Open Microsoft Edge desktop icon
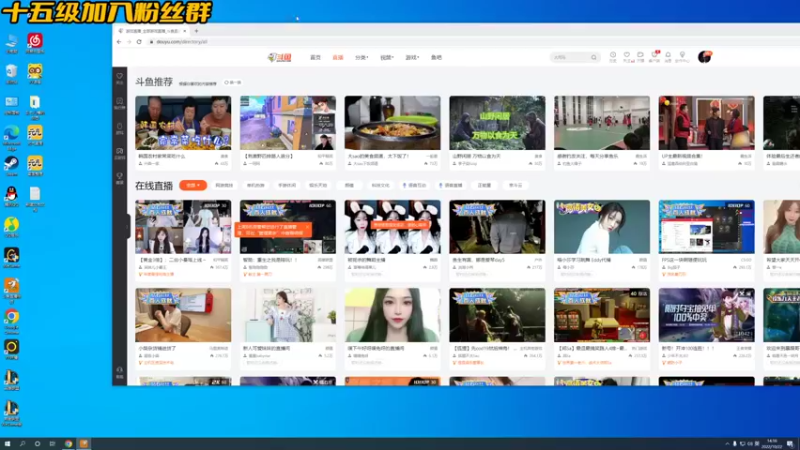 [x=11, y=138]
